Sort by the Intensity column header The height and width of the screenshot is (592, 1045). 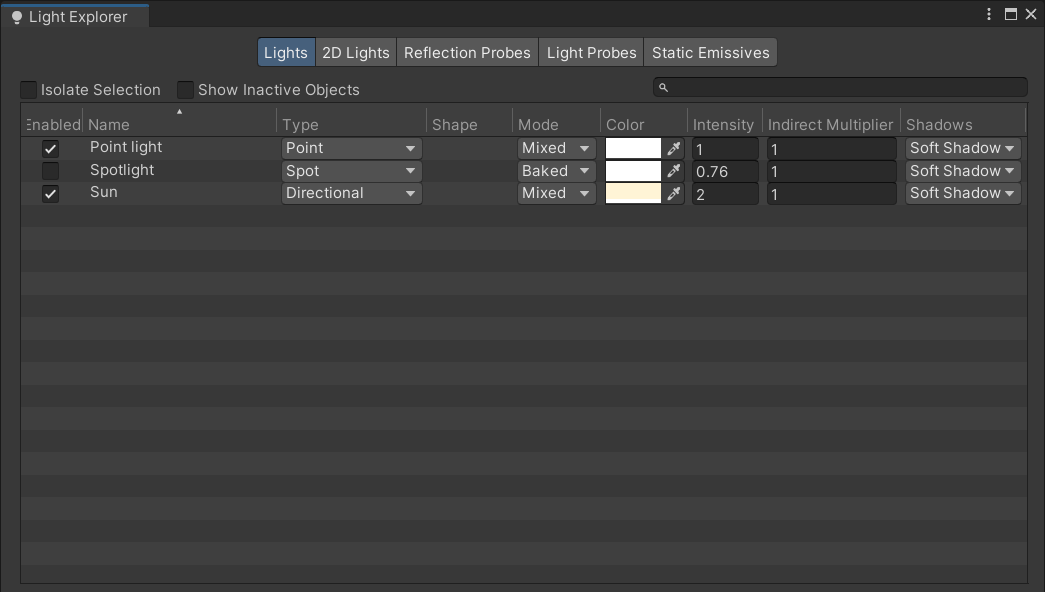pyautogui.click(x=723, y=125)
